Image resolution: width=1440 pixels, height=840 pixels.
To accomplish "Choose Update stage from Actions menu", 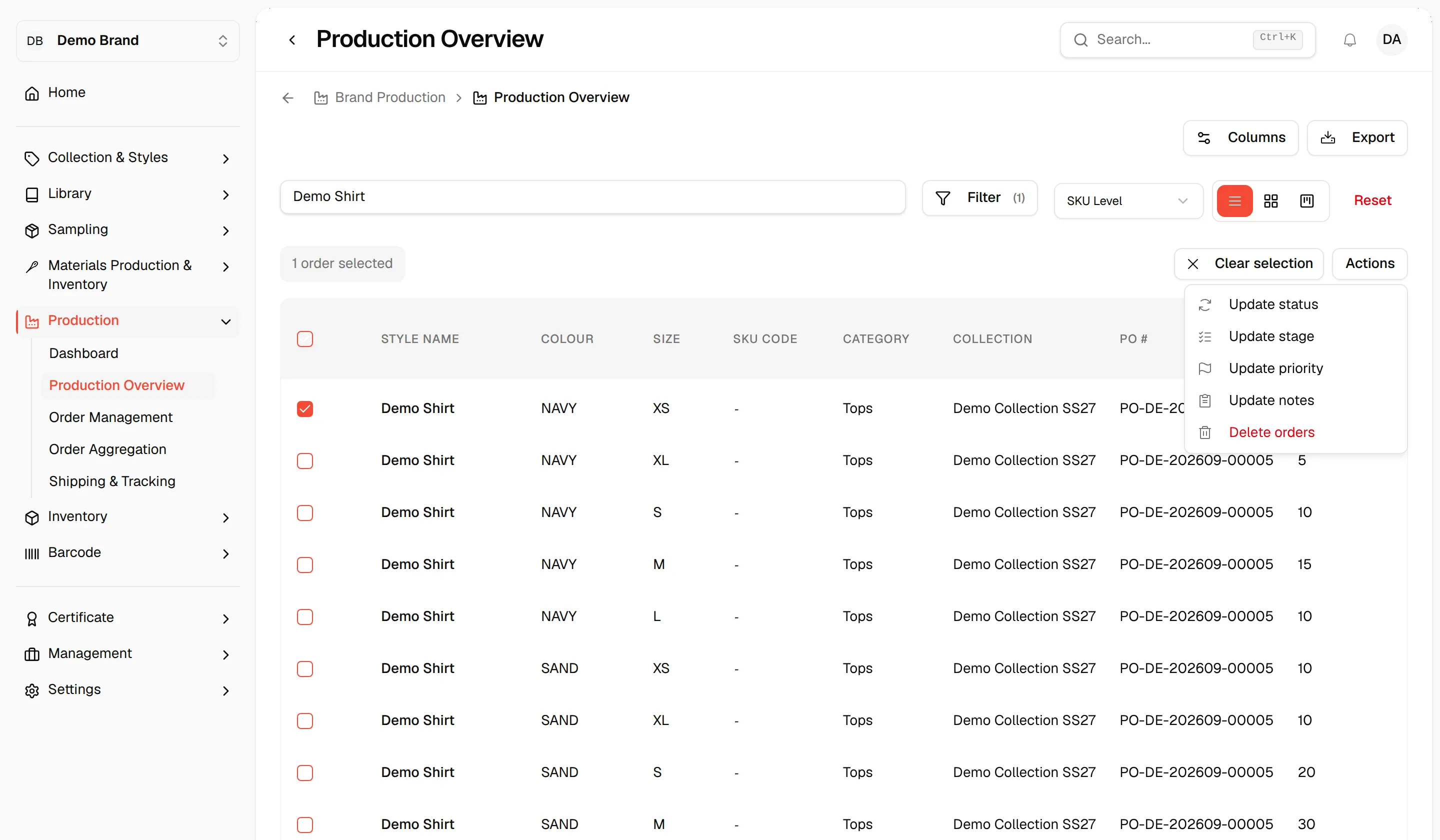I will [x=1295, y=336].
